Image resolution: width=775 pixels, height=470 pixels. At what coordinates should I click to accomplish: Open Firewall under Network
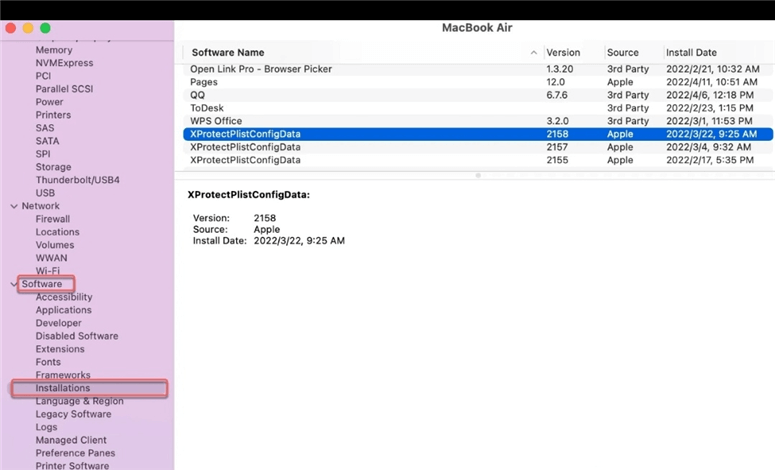53,219
